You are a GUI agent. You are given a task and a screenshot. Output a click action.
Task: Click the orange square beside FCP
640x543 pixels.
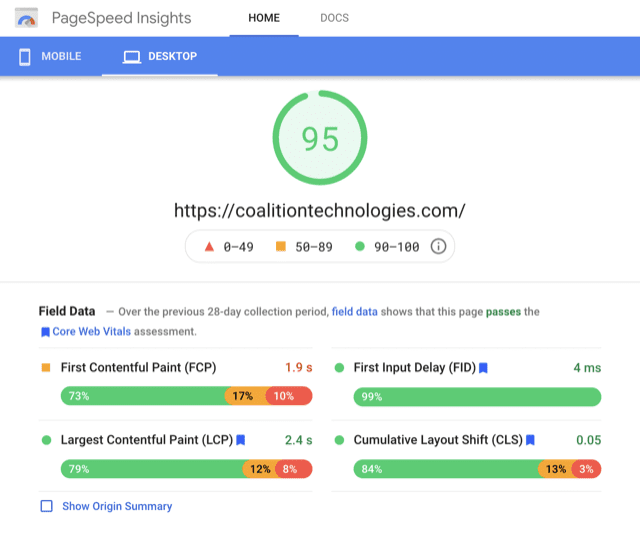[x=46, y=367]
